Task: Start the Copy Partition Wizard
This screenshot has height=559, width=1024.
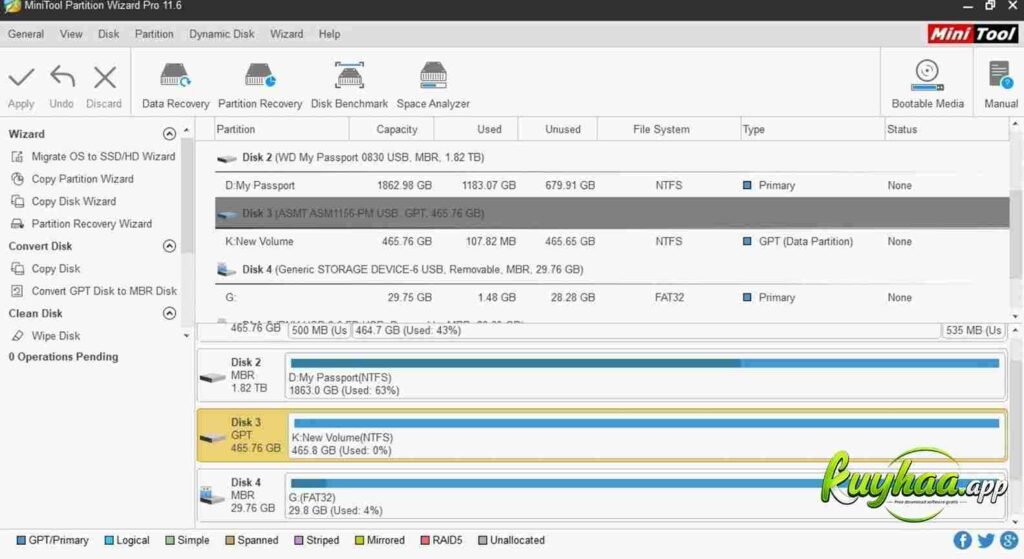Action: tap(82, 179)
